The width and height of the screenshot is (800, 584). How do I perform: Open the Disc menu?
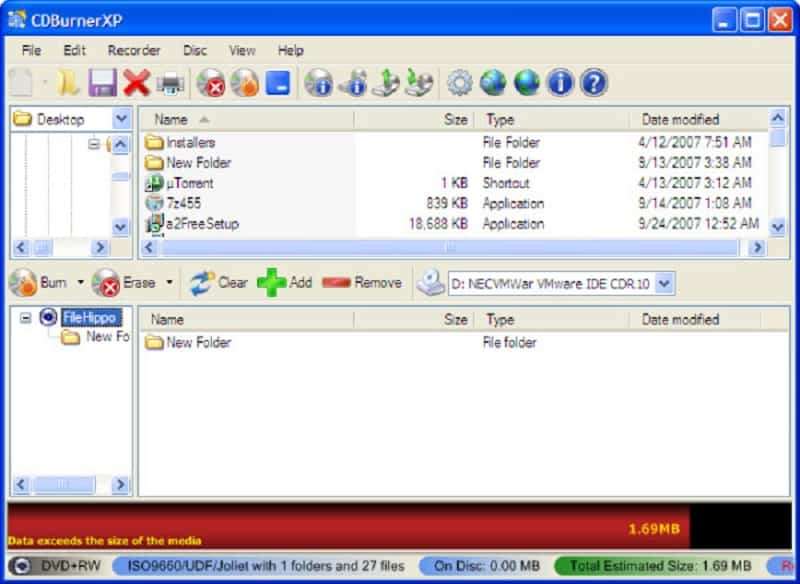point(194,50)
